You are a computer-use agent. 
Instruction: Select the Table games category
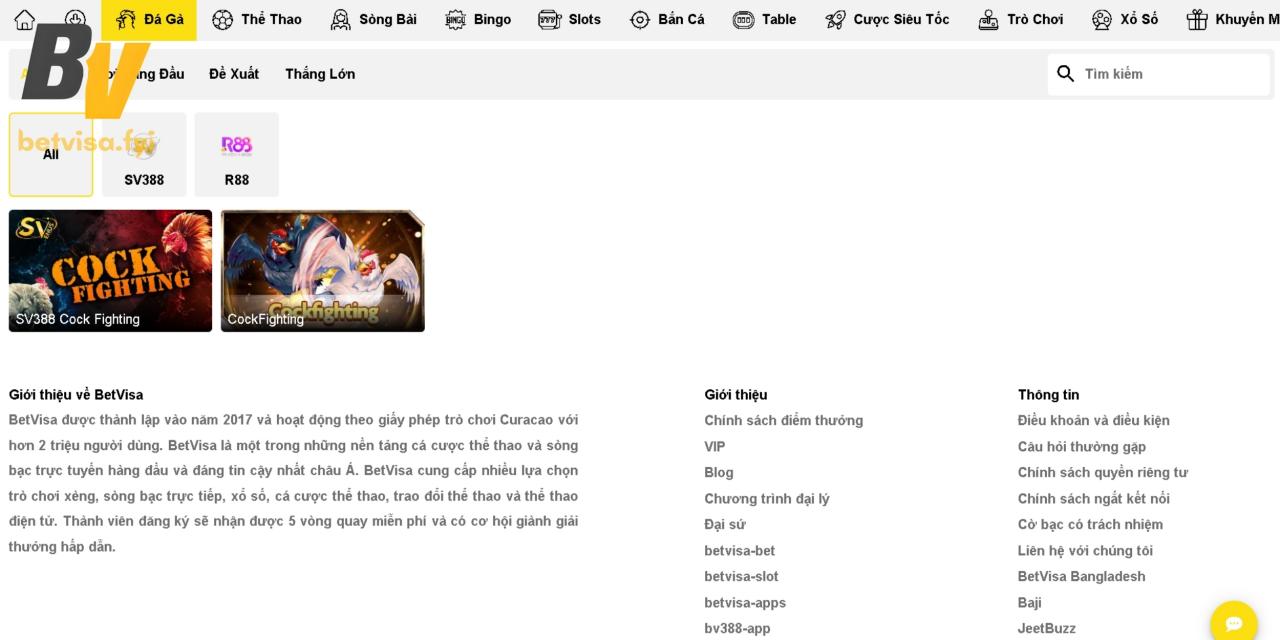pos(765,19)
